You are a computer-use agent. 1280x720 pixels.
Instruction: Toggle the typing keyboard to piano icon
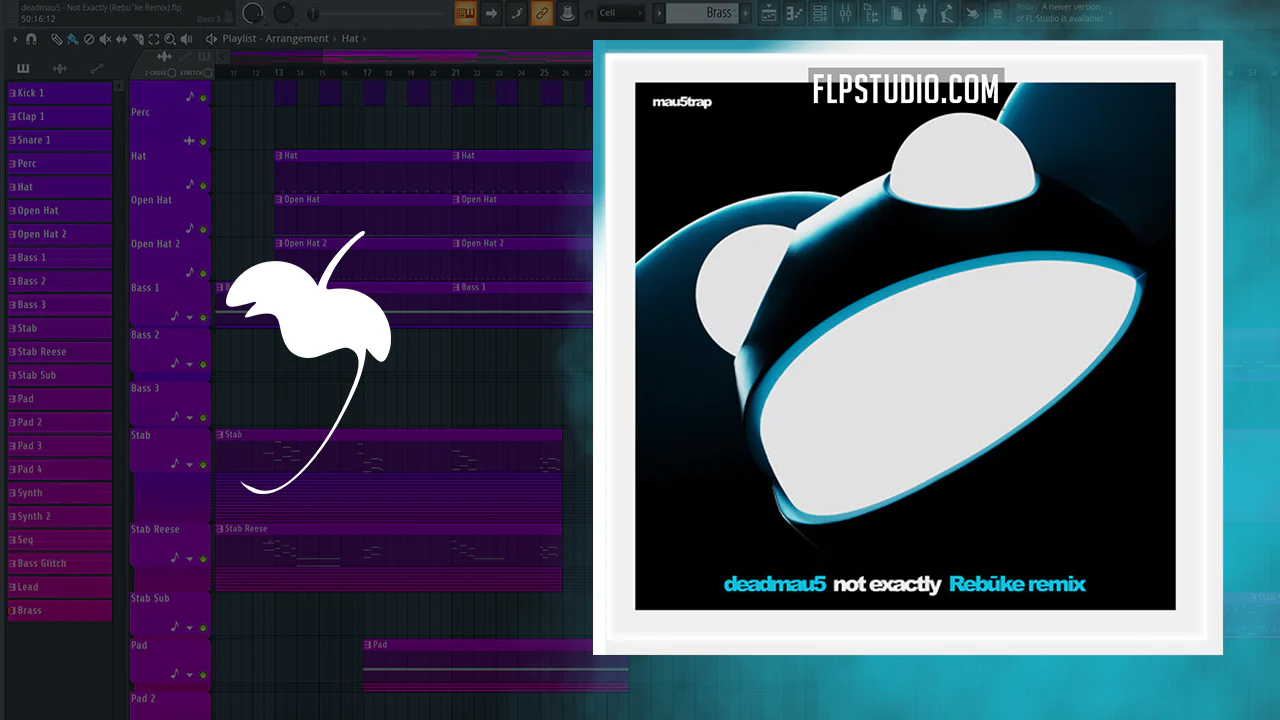[x=466, y=13]
